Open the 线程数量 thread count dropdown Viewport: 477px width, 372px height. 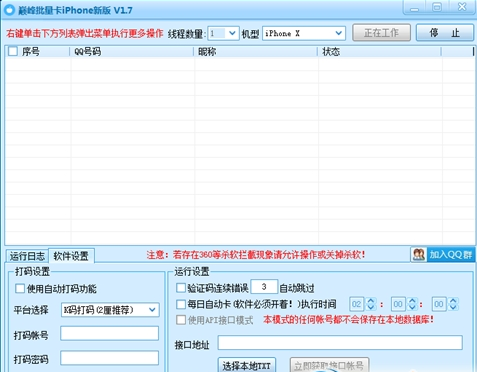click(x=223, y=33)
